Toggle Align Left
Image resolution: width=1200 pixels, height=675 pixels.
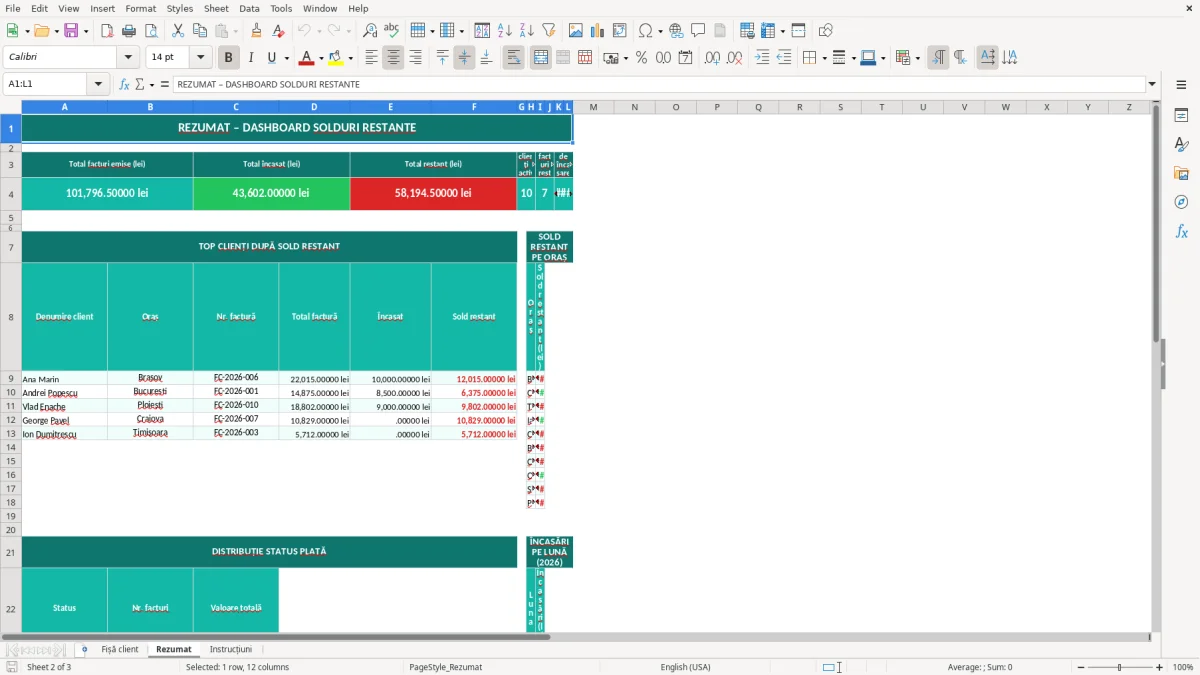point(372,58)
